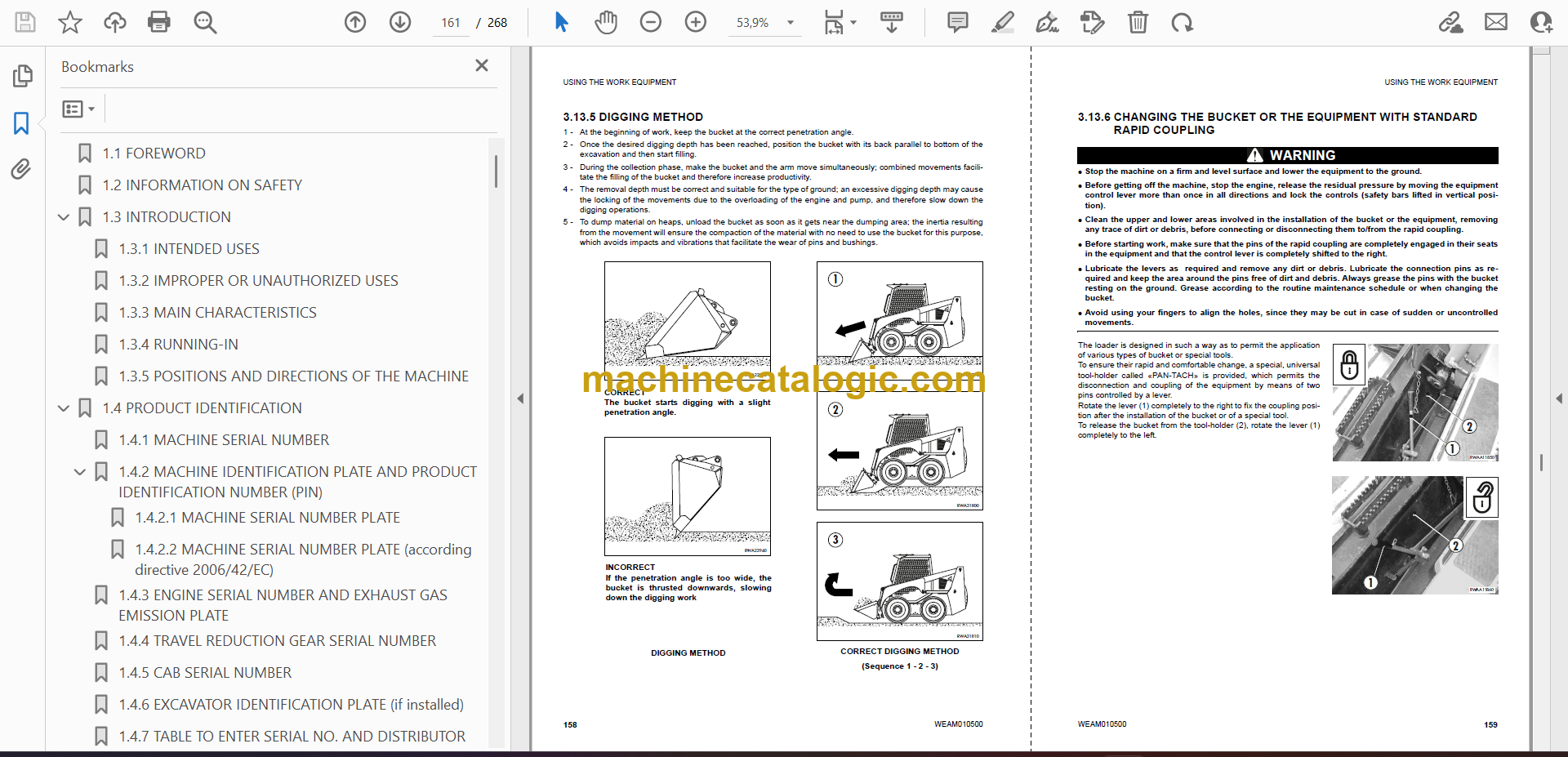The height and width of the screenshot is (757, 1568).
Task: Click the scrolling mode keyboard icon
Action: (892, 22)
